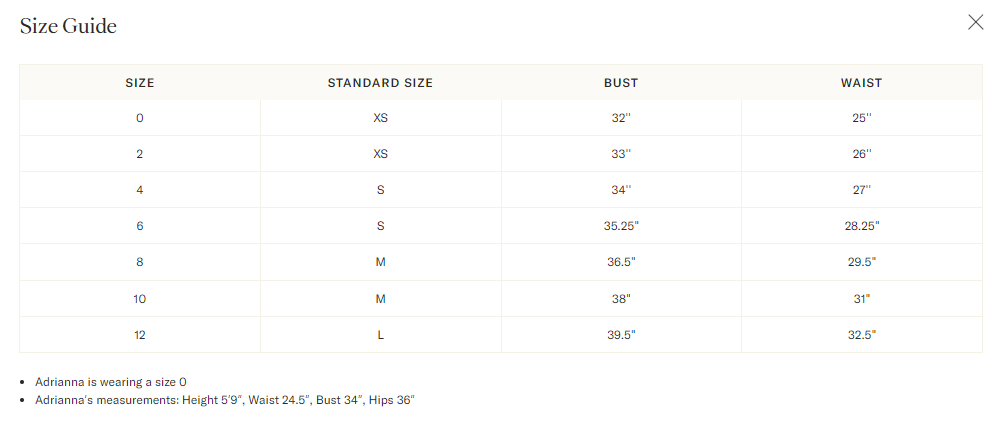
Task: Select the size 8 cell
Action: click(139, 262)
